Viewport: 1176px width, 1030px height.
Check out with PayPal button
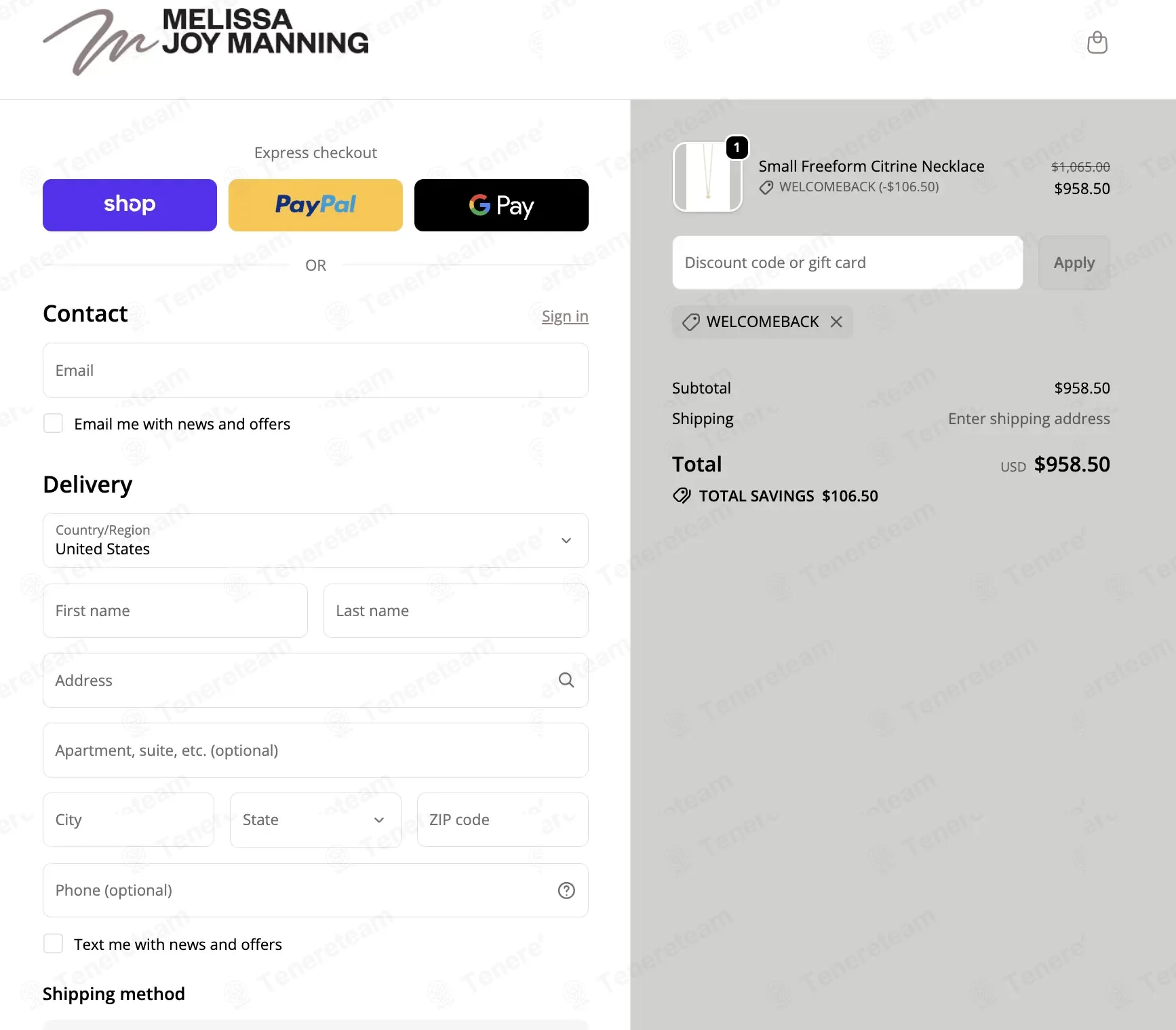coord(315,205)
